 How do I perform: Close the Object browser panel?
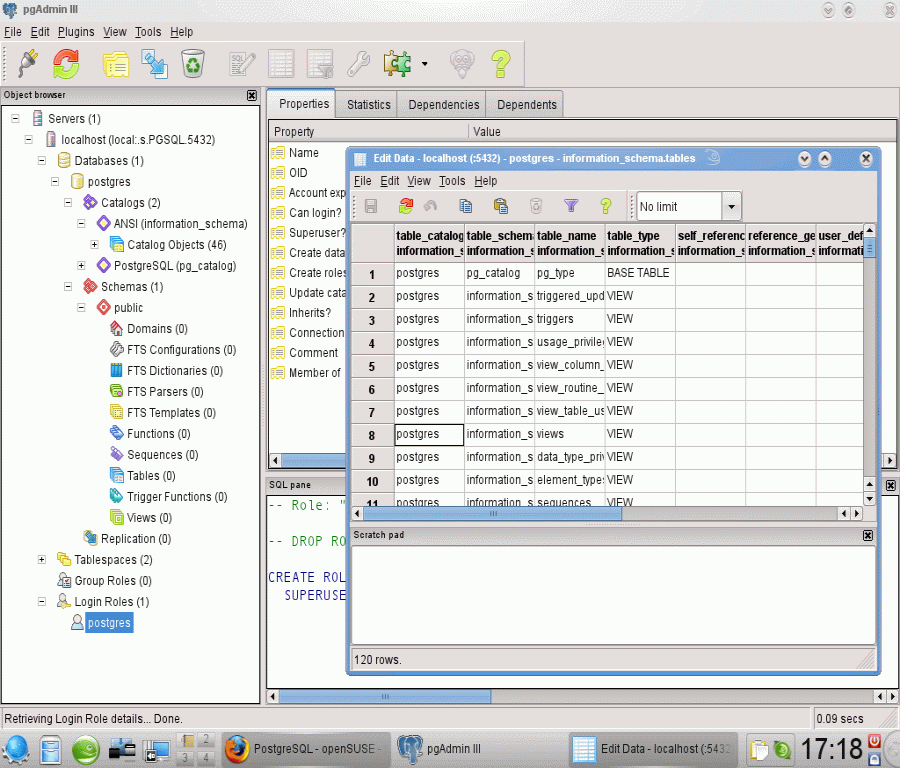point(251,95)
